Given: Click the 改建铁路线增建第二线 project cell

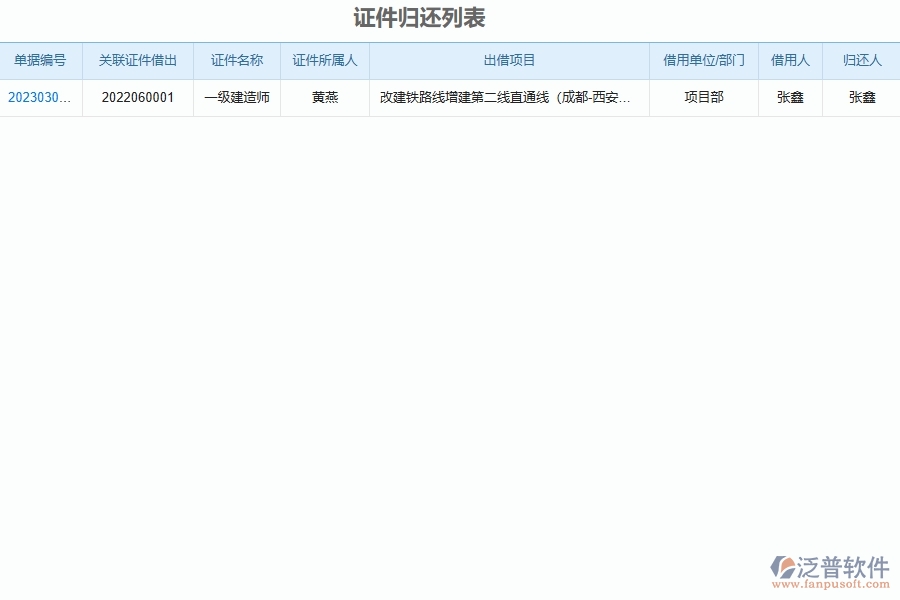Looking at the screenshot, I should [508, 98].
